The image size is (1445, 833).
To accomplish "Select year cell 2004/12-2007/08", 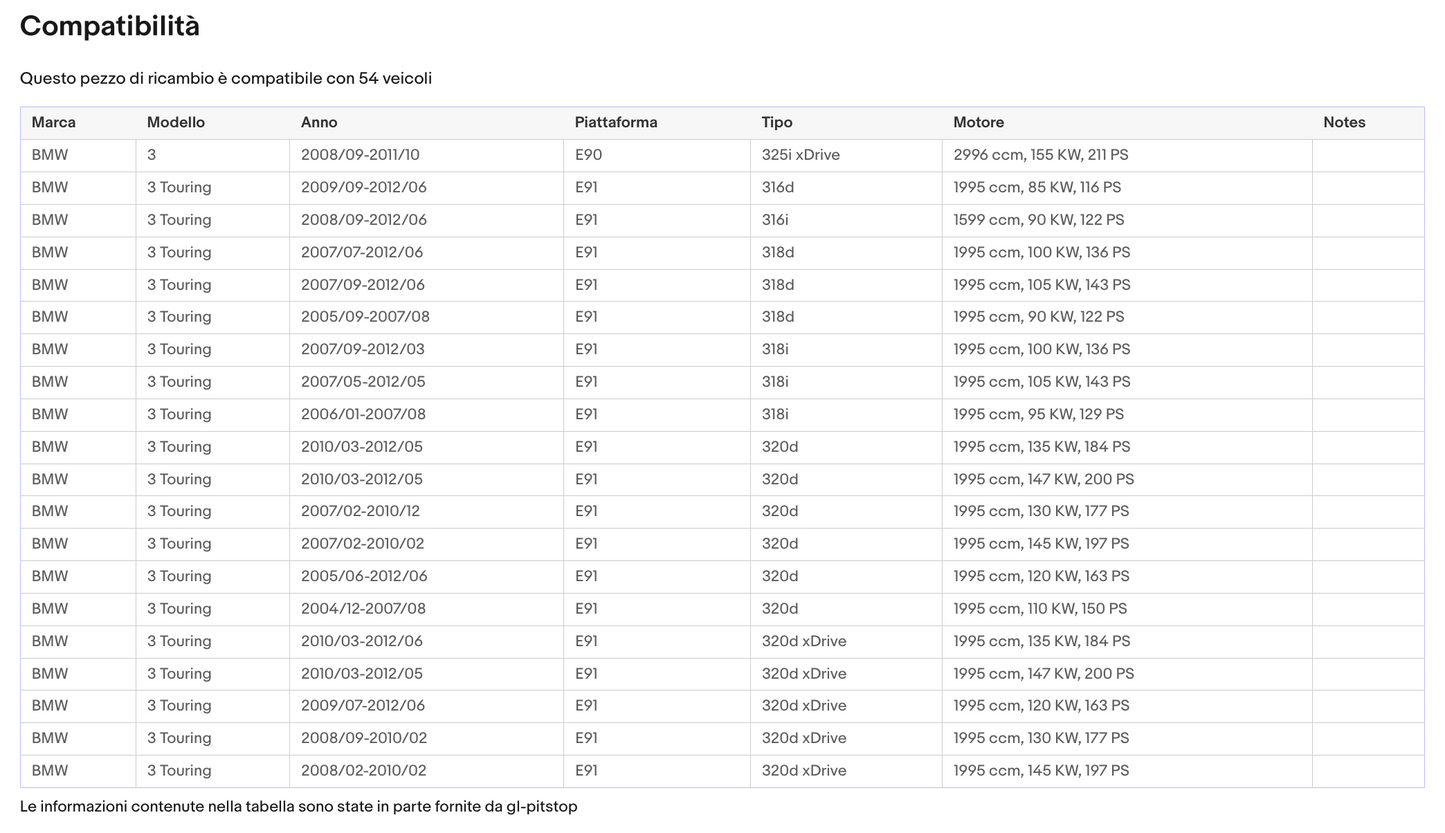I will tap(427, 609).
